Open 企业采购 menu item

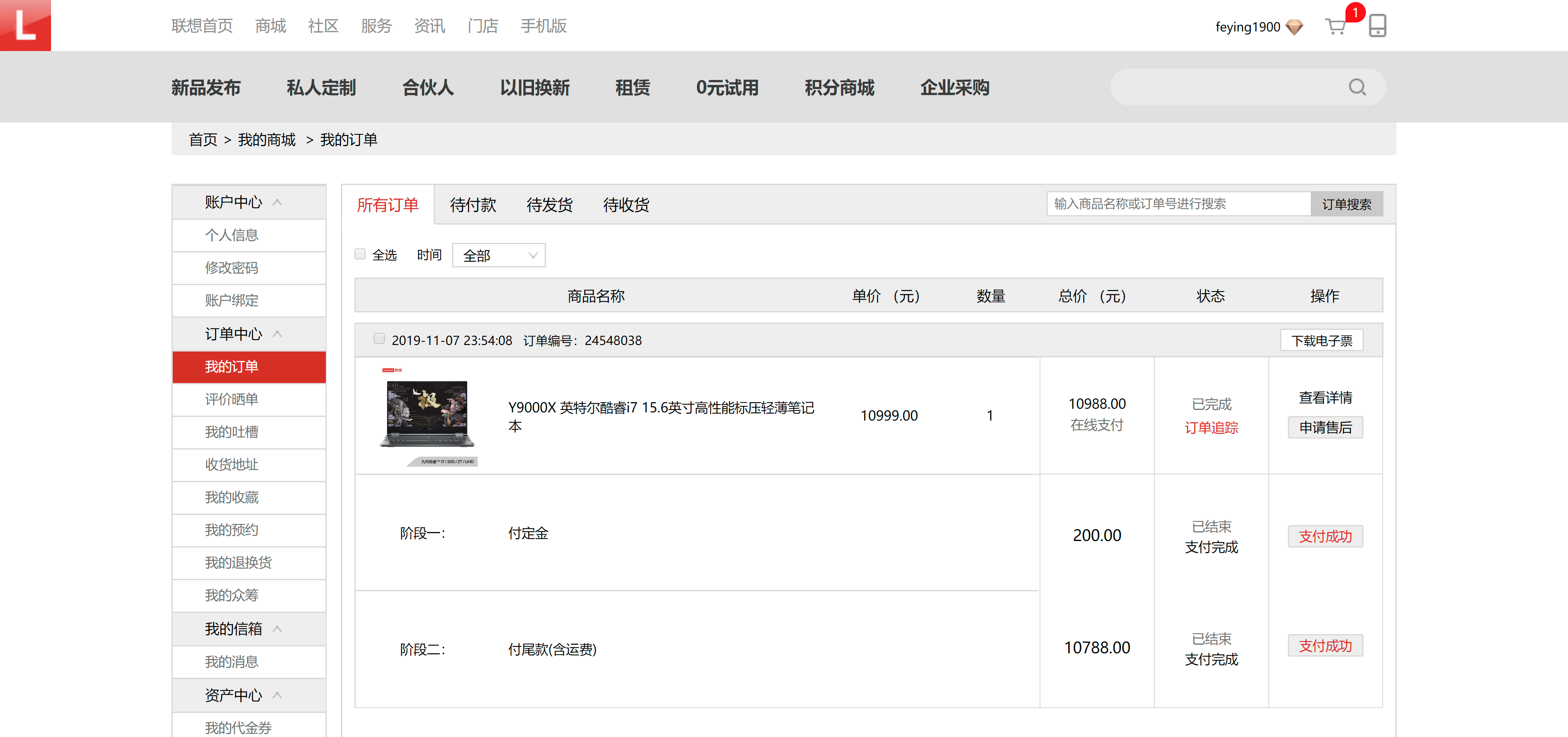[954, 88]
